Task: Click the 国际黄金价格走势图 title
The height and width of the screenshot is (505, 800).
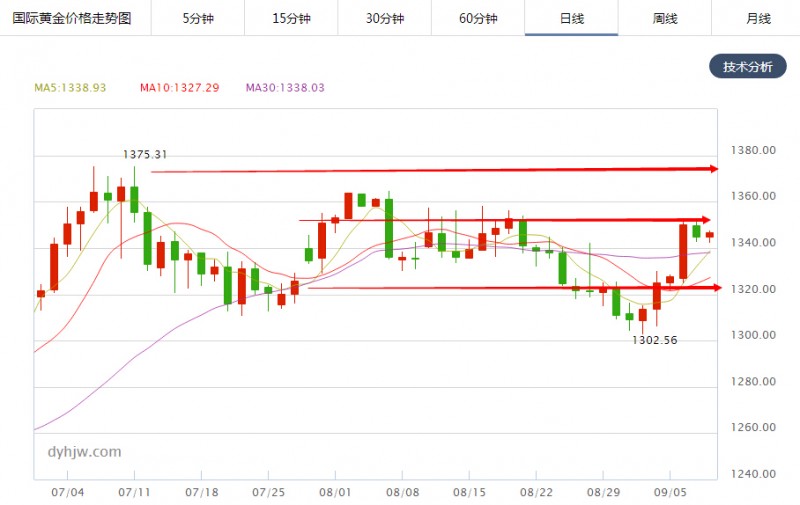Action: pyautogui.click(x=72, y=18)
